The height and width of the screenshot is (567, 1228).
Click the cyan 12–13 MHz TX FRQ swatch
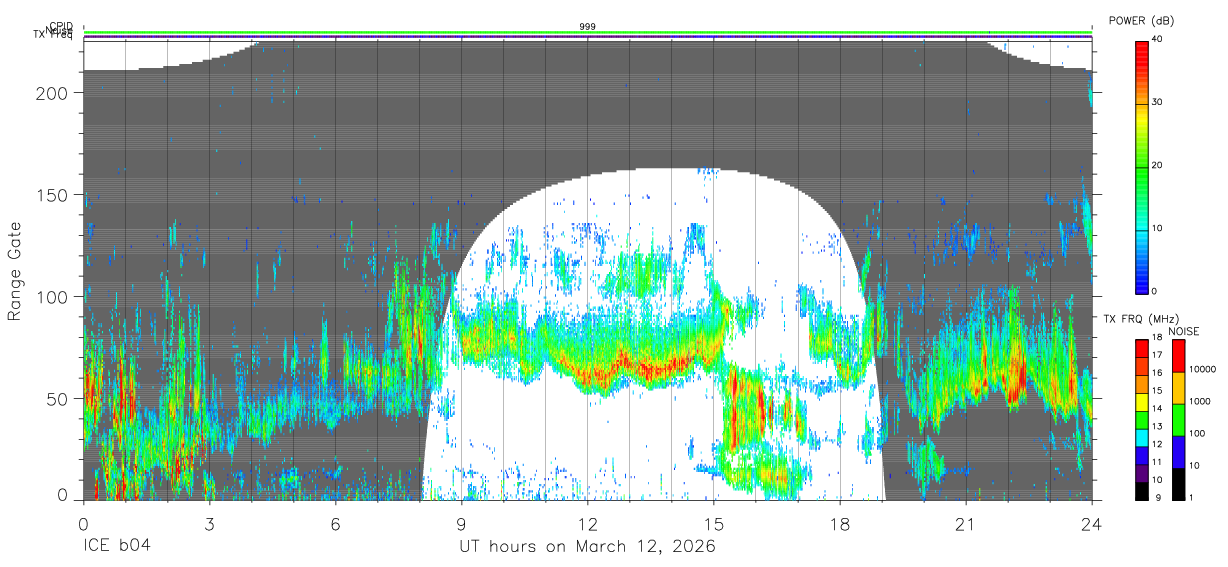(x=1142, y=437)
